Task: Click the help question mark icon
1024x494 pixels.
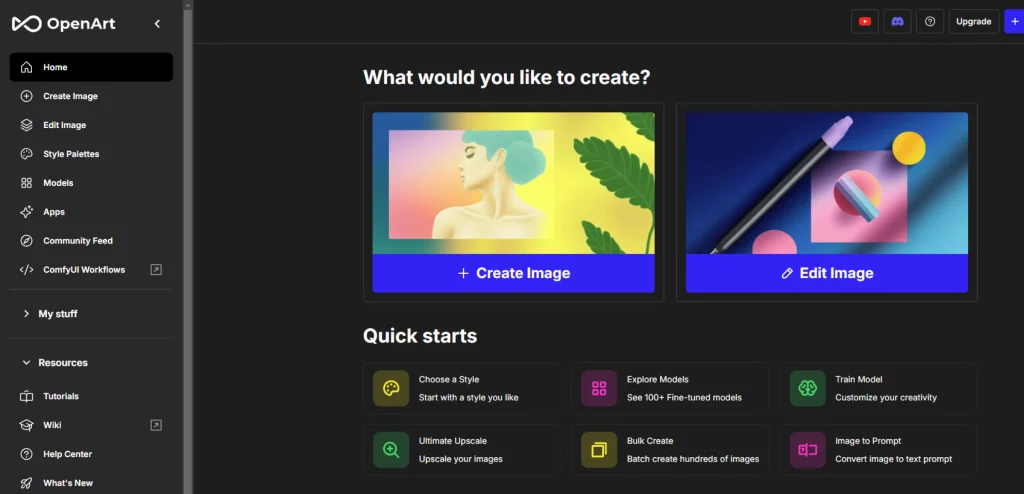Action: (x=930, y=21)
